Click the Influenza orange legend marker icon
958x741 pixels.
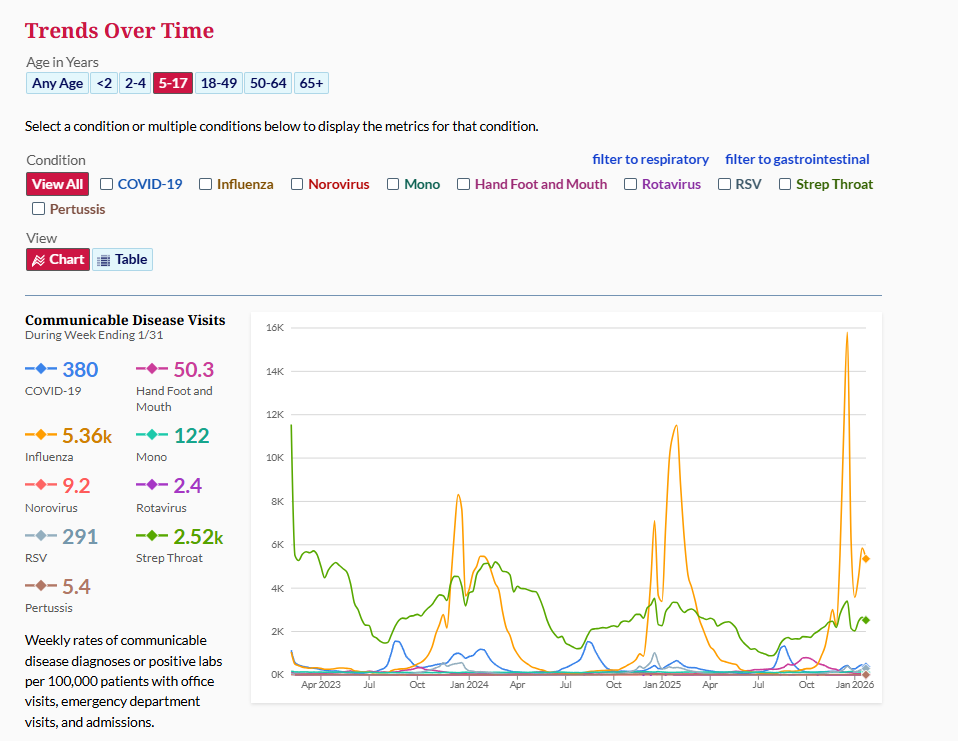[42, 435]
